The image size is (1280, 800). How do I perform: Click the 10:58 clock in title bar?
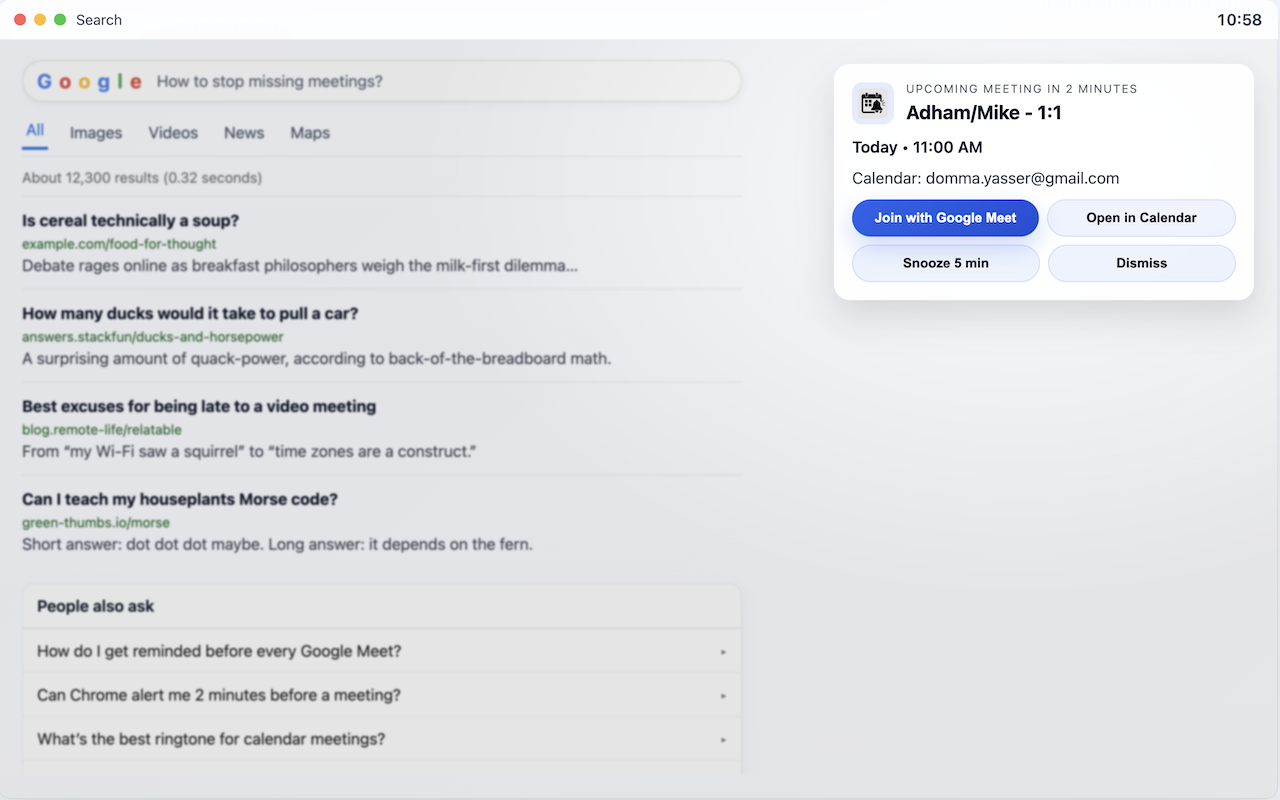click(x=1239, y=20)
